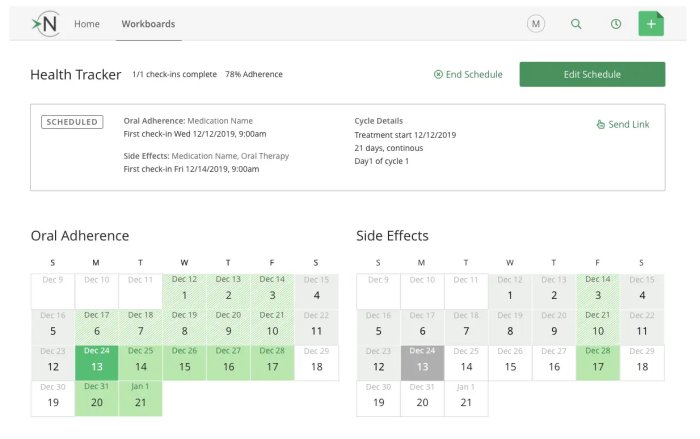Click the search magnifier icon
This screenshot has height=439, width=700.
[576, 24]
